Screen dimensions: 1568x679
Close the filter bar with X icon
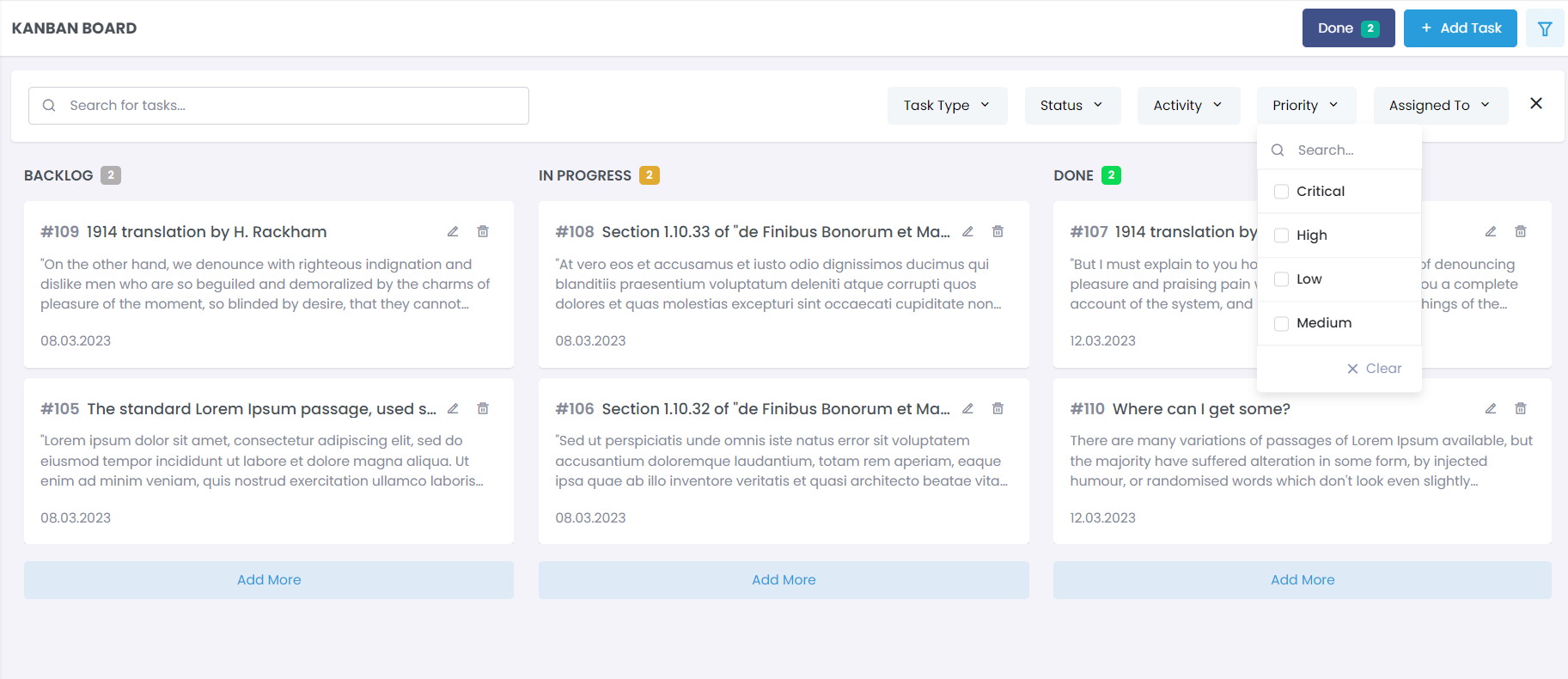tap(1535, 104)
